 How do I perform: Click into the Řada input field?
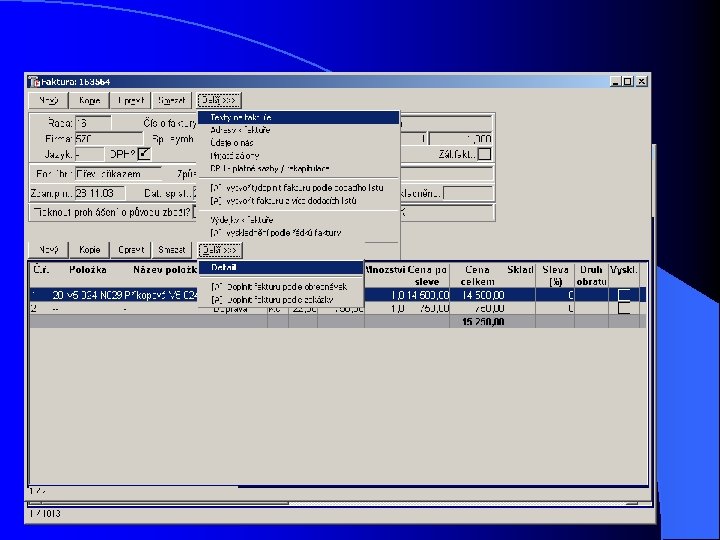tap(93, 123)
